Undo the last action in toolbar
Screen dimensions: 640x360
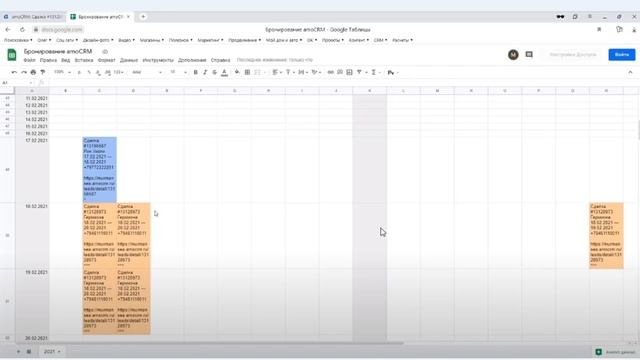click(14, 72)
